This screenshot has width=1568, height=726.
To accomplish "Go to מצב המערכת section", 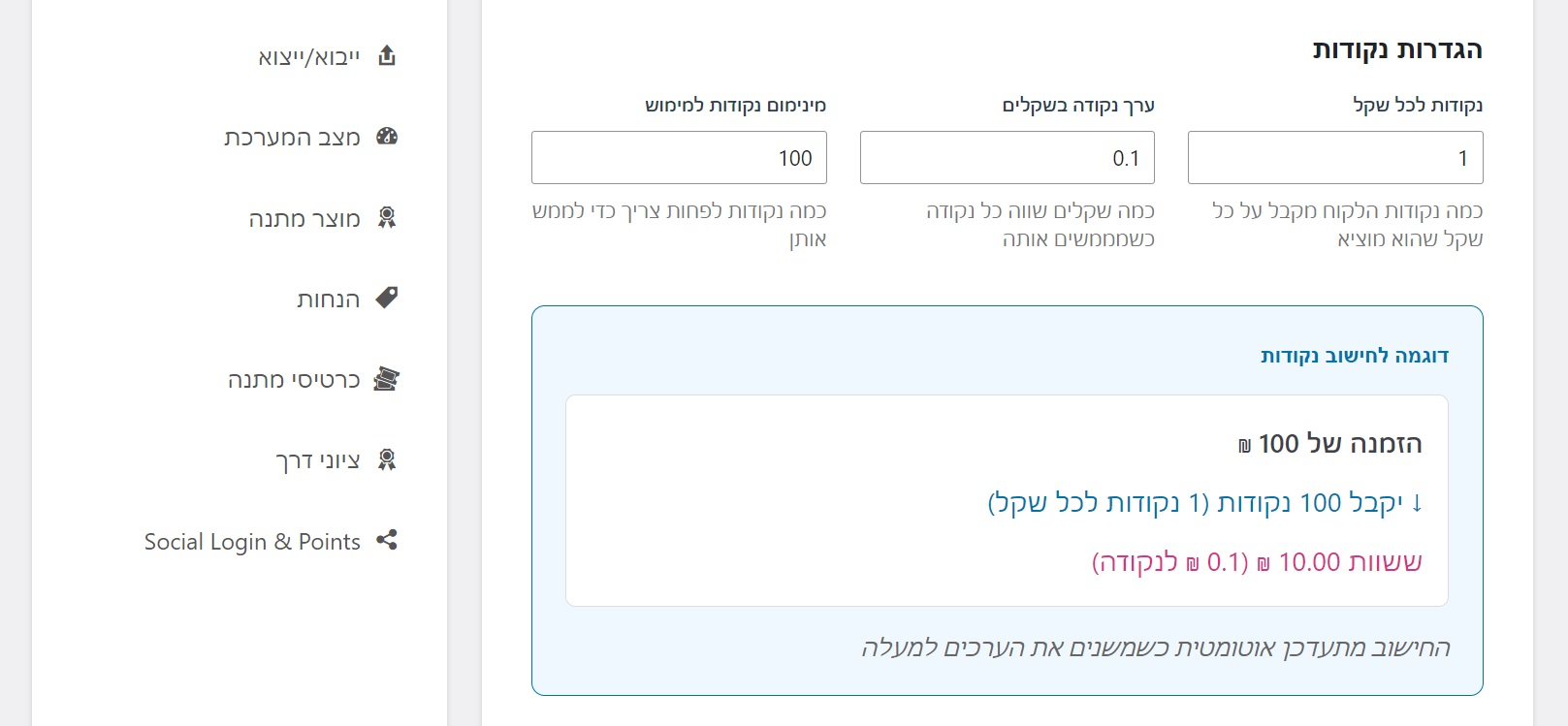I will [292, 138].
